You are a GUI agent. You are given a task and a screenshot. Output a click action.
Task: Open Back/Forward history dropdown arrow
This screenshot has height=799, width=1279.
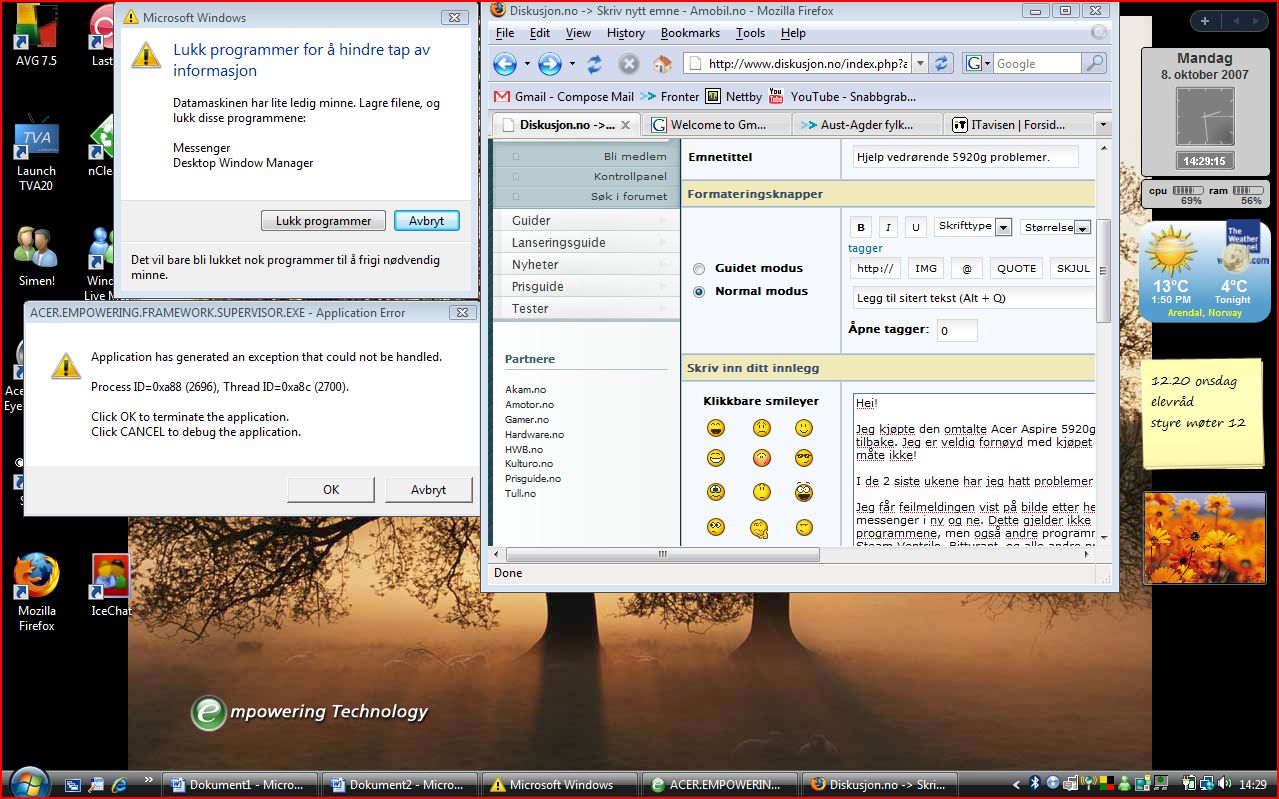572,64
